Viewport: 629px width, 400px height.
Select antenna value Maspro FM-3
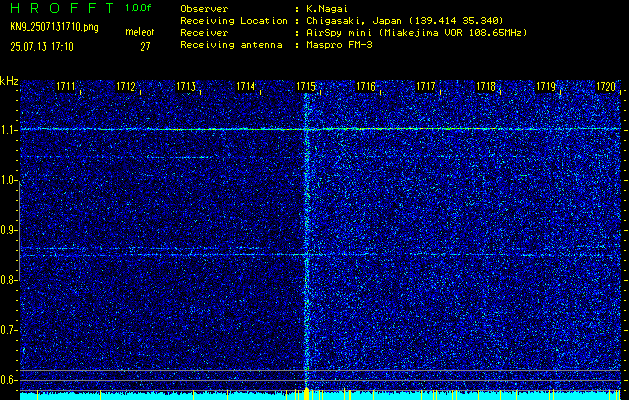[339, 45]
